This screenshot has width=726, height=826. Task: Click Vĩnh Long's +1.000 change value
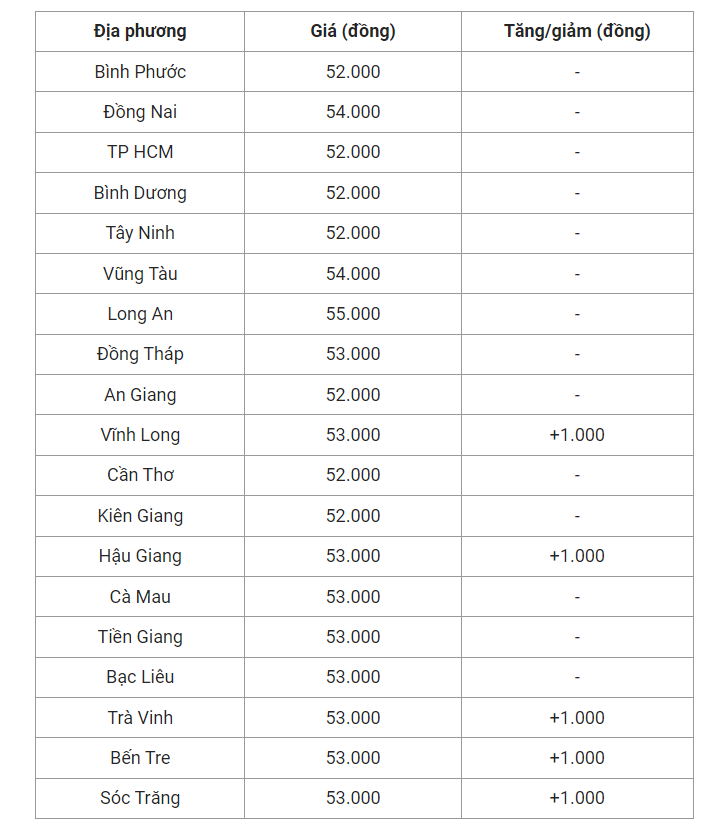click(x=577, y=435)
